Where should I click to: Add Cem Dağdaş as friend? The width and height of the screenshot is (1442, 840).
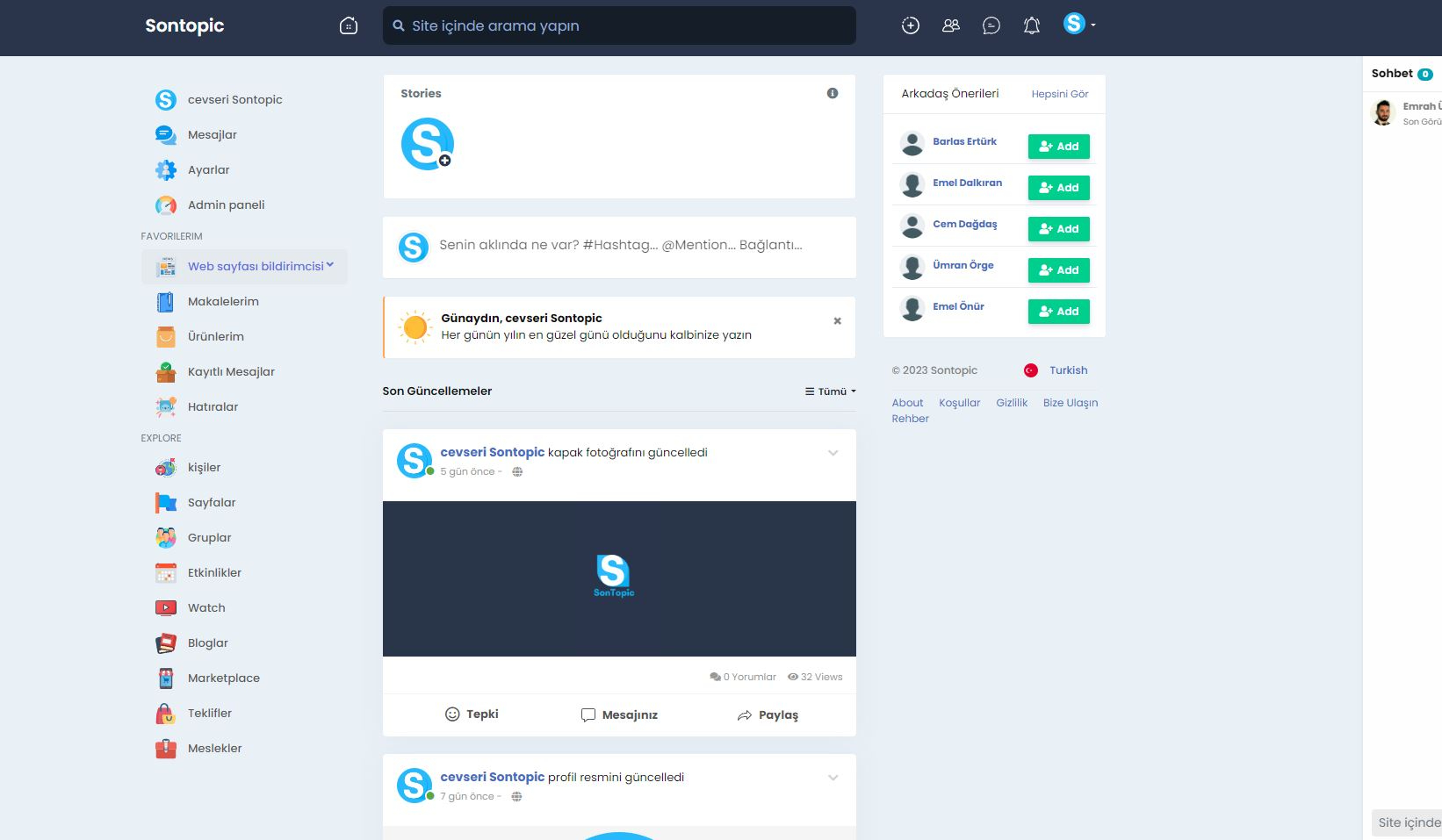click(1059, 229)
